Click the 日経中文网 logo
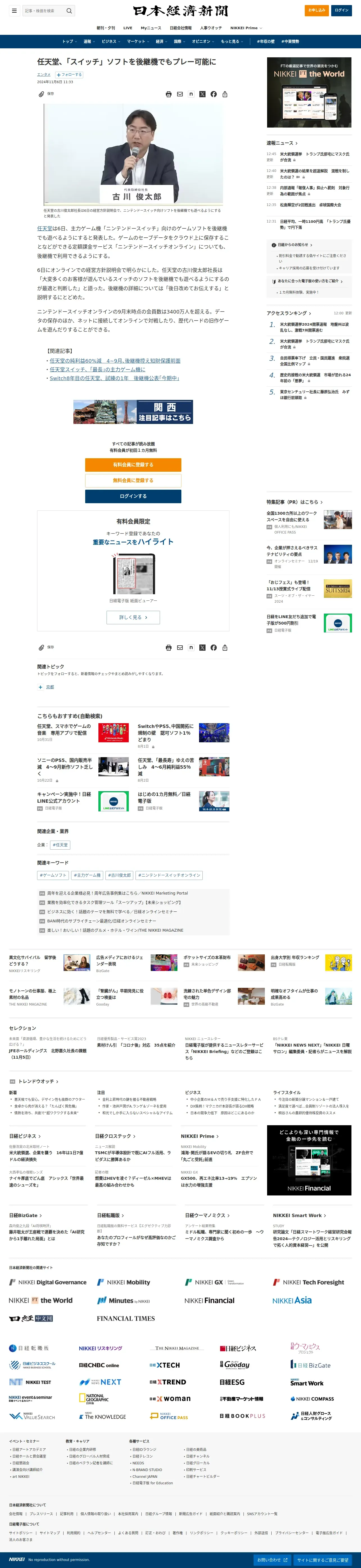Image resolution: width=361 pixels, height=1568 pixels. [31, 1319]
